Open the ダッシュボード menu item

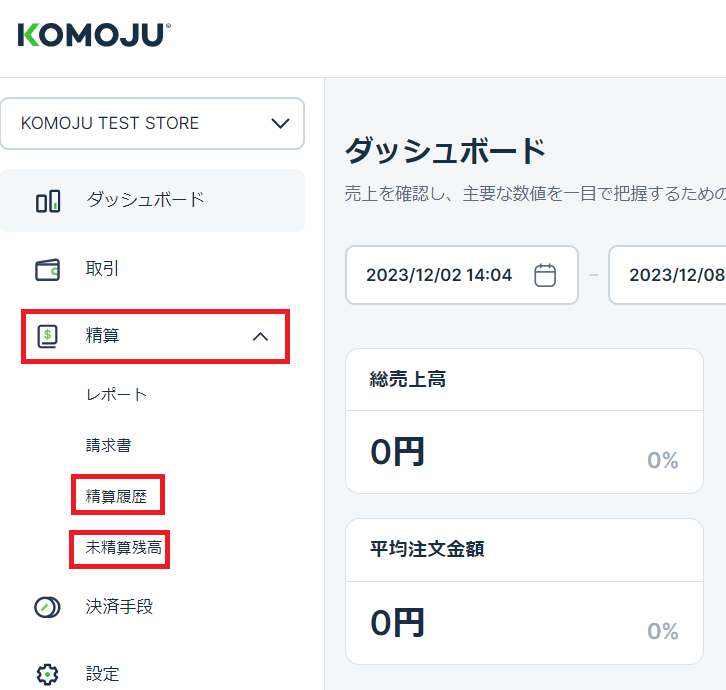click(x=145, y=200)
